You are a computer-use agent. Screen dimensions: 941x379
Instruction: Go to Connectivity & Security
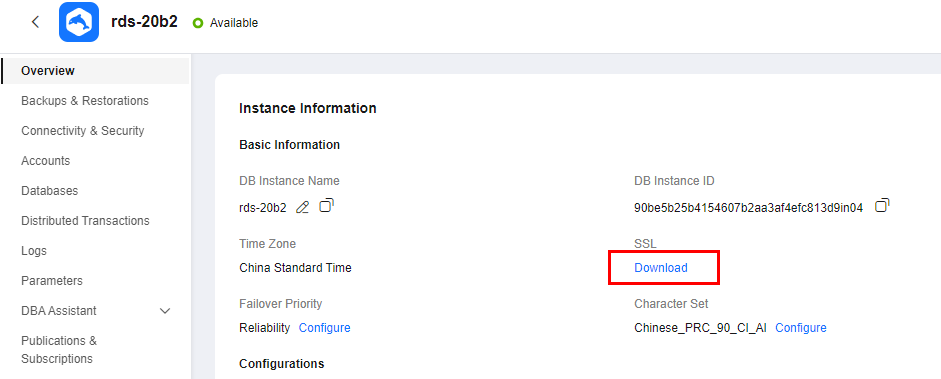[83, 131]
